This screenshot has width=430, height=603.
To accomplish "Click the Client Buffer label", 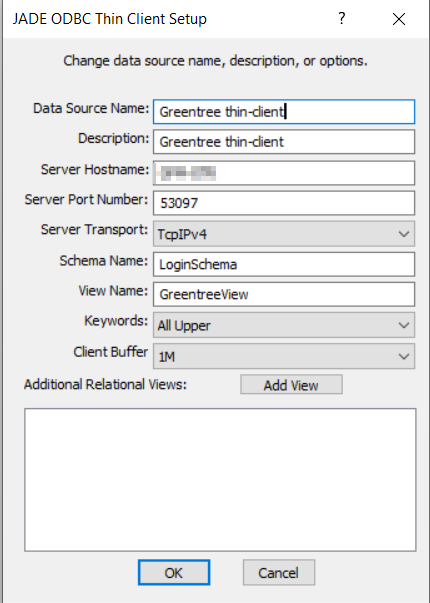I will [x=111, y=352].
